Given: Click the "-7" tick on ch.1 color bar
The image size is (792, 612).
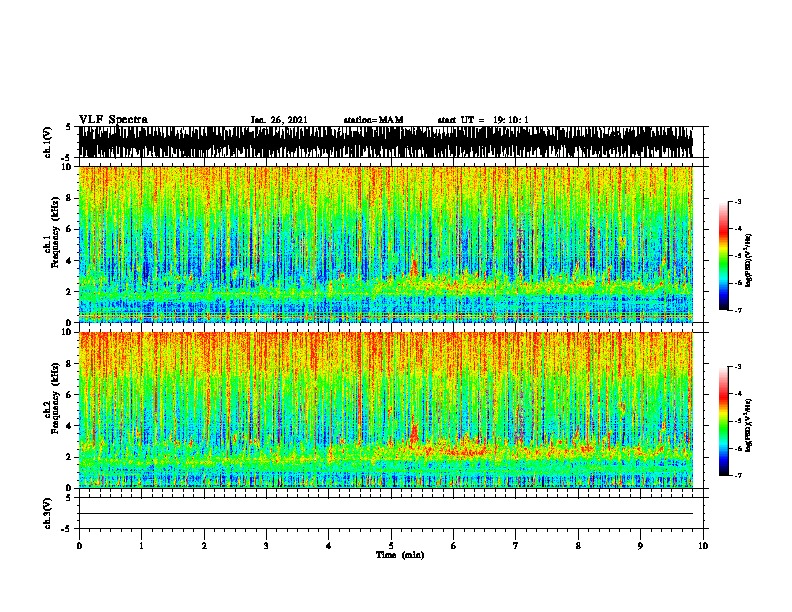Looking at the screenshot, I should 737,310.
